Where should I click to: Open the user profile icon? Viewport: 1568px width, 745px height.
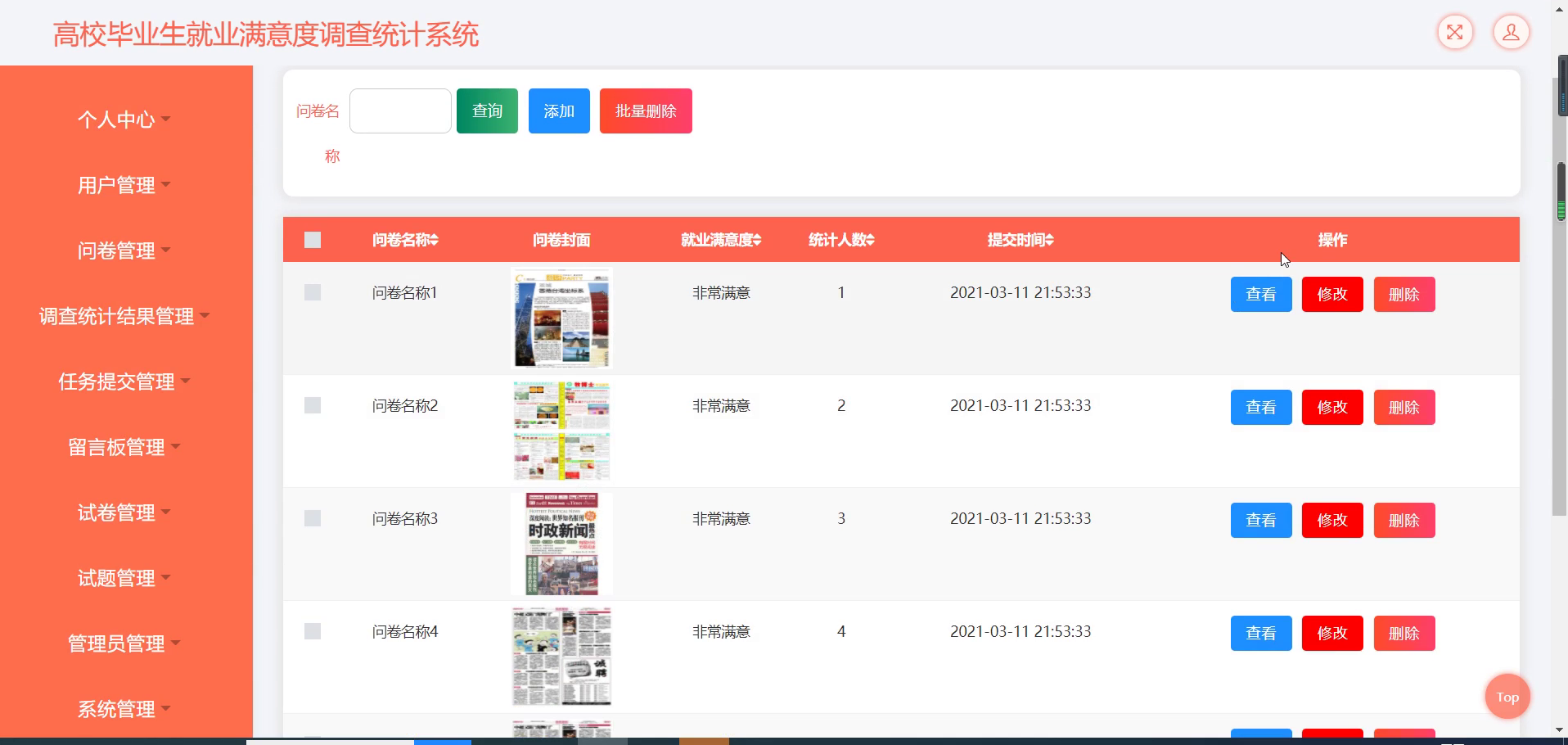click(1511, 33)
